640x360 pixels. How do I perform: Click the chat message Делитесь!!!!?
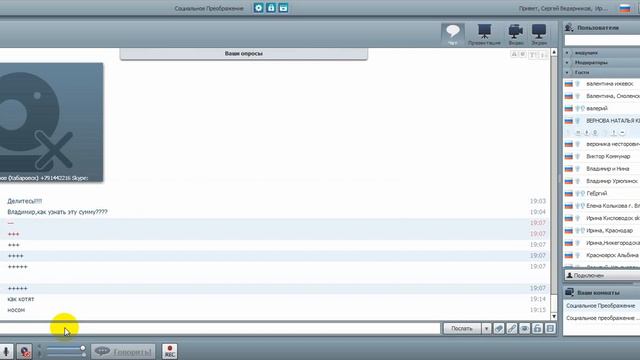coord(24,201)
